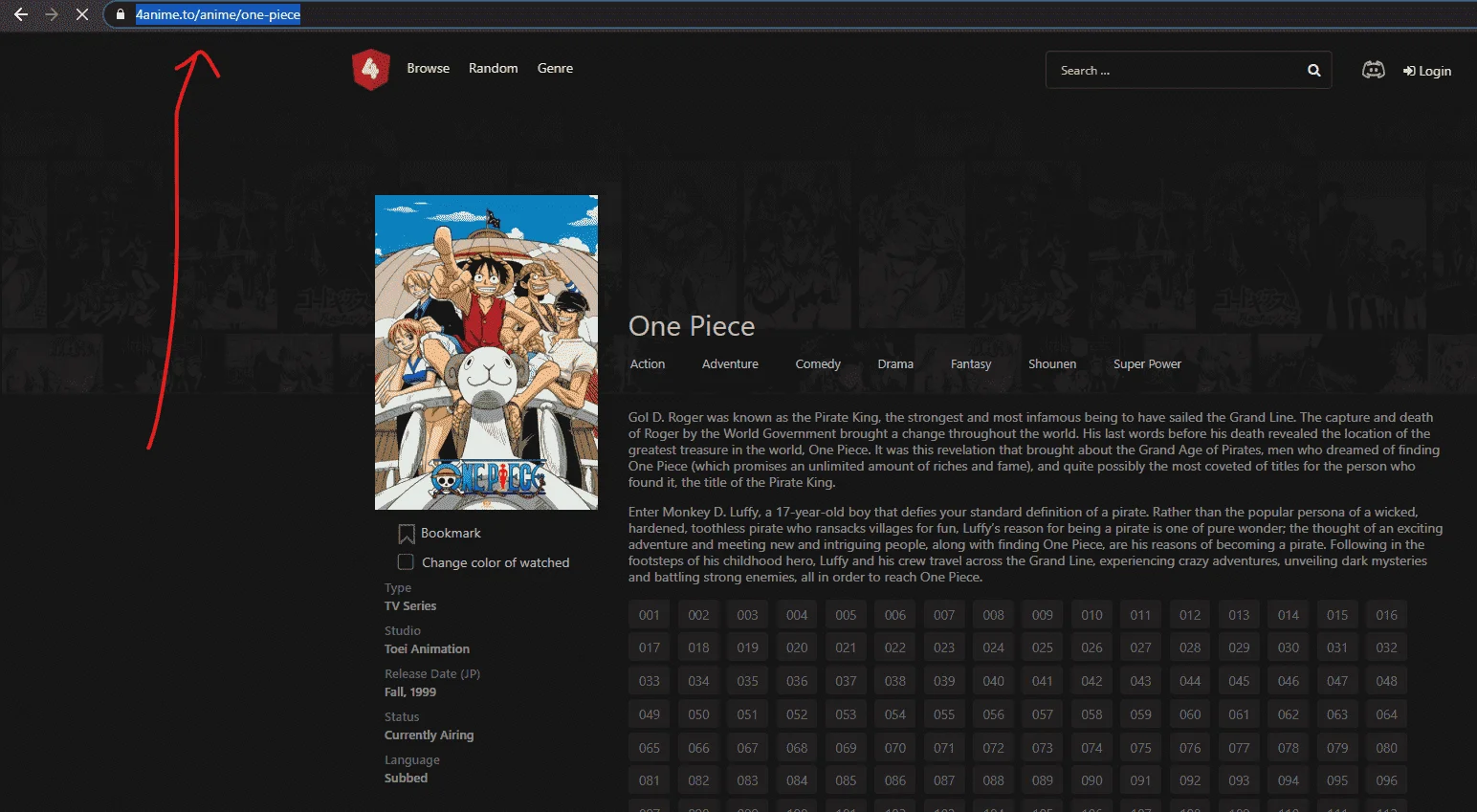
Task: Open episode 001
Action: pyautogui.click(x=650, y=615)
